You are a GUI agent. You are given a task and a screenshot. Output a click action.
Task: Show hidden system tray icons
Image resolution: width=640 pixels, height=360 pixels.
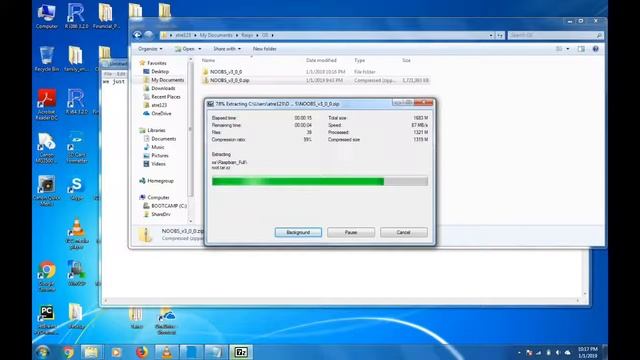[x=519, y=352]
